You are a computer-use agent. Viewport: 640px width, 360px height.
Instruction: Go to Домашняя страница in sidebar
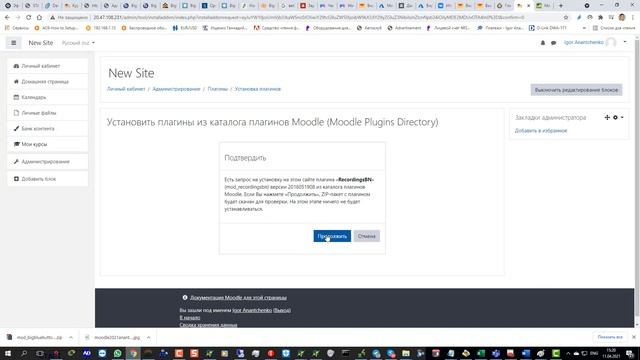[x=48, y=82]
